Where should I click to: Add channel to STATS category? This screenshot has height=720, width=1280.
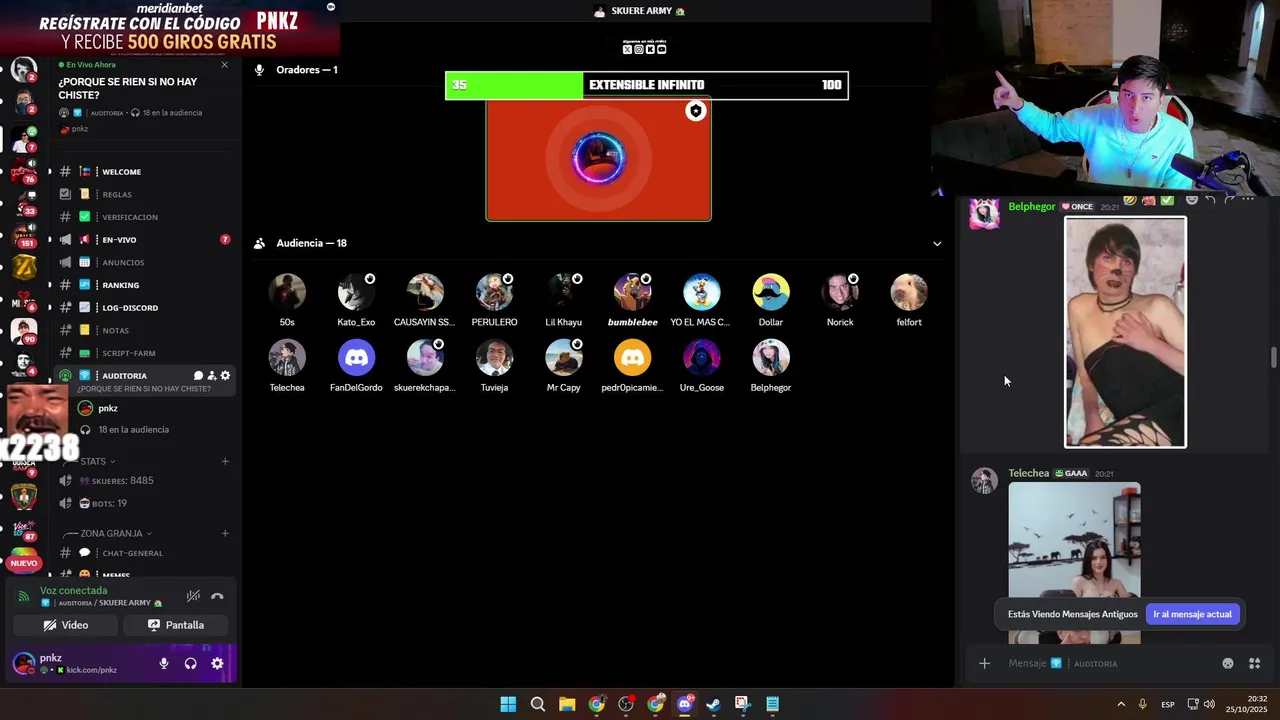[x=225, y=461]
